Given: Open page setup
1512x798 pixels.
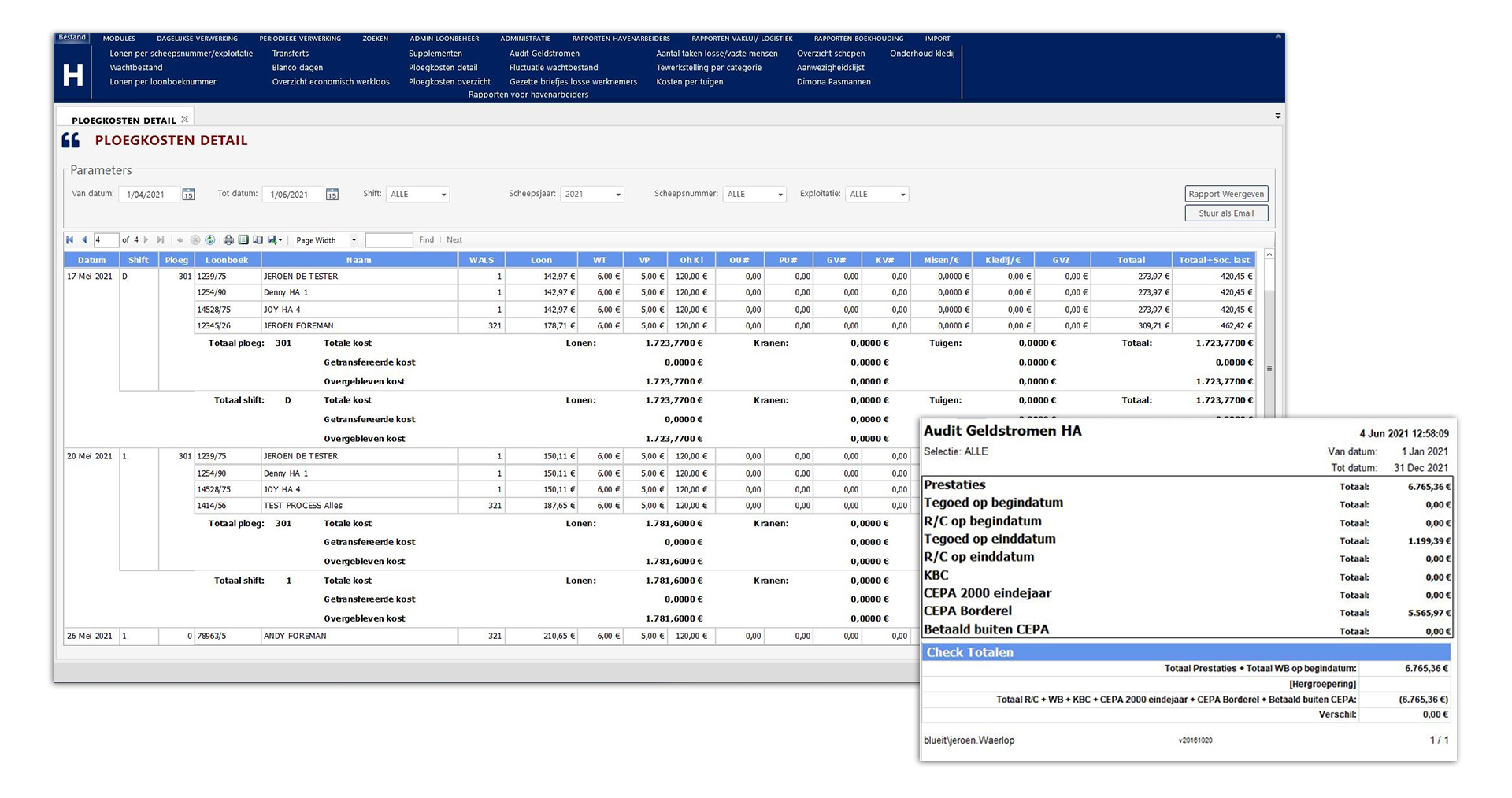Looking at the screenshot, I should point(258,240).
